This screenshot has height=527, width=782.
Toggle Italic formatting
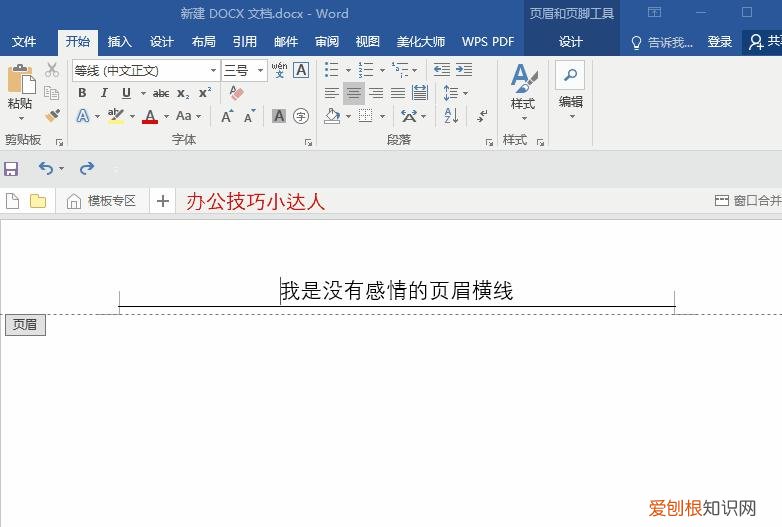tap(104, 93)
